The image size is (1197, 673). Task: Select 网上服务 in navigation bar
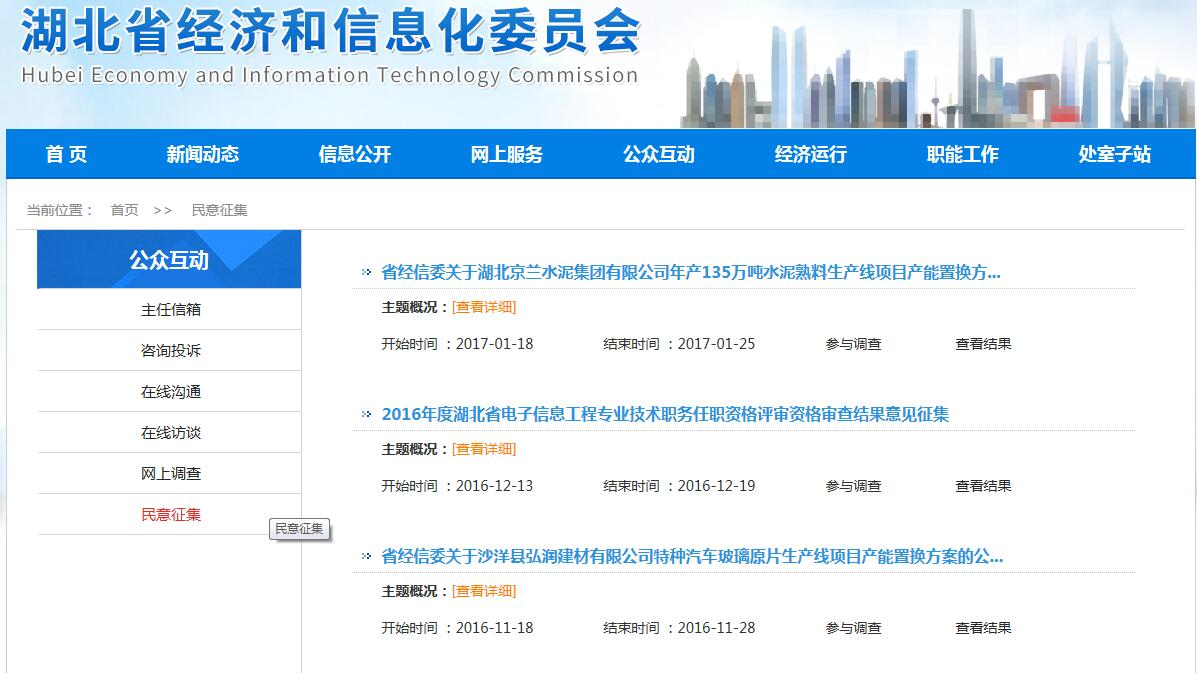pyautogui.click(x=506, y=154)
